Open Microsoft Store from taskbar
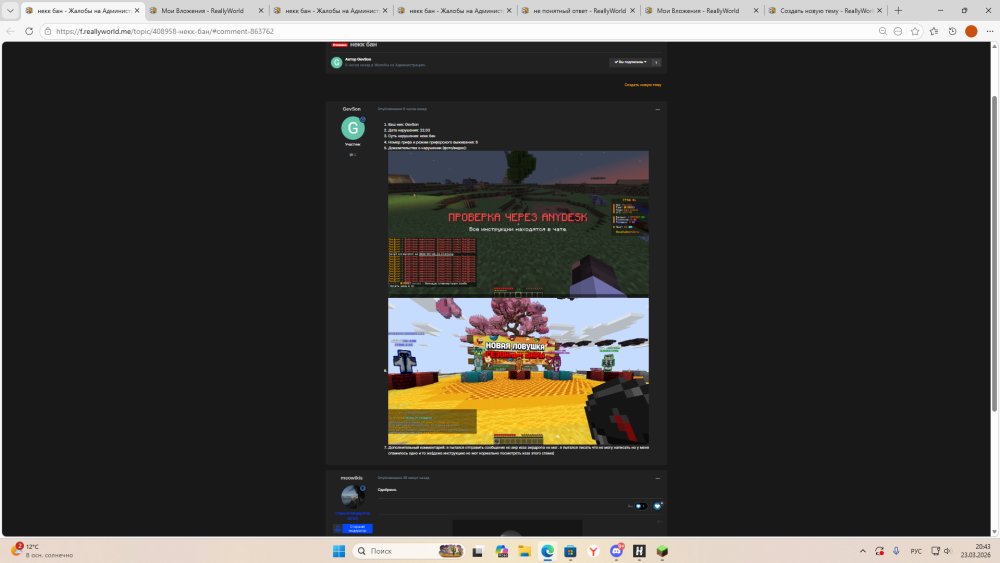 [570, 551]
